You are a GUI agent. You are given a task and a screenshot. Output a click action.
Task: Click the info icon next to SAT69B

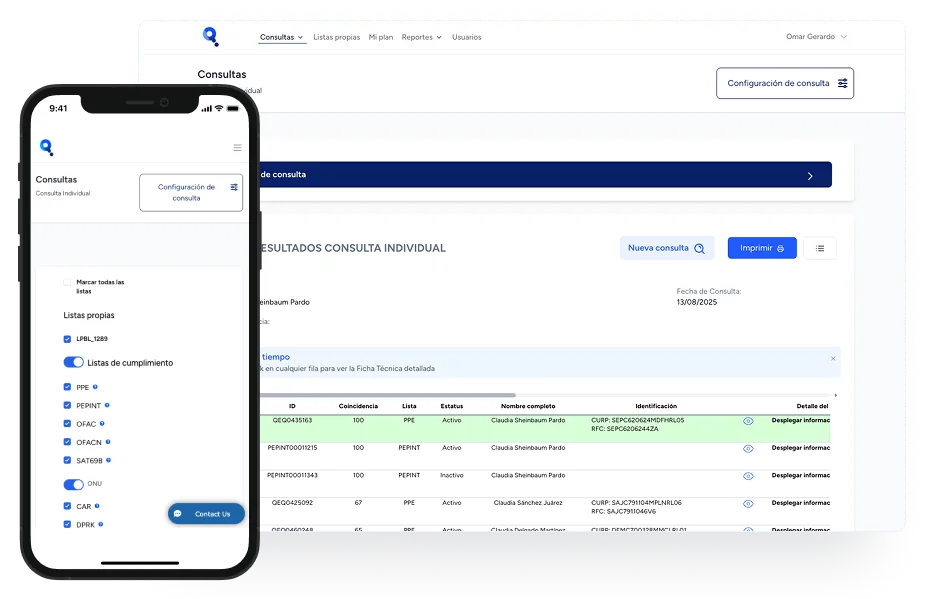(108, 460)
